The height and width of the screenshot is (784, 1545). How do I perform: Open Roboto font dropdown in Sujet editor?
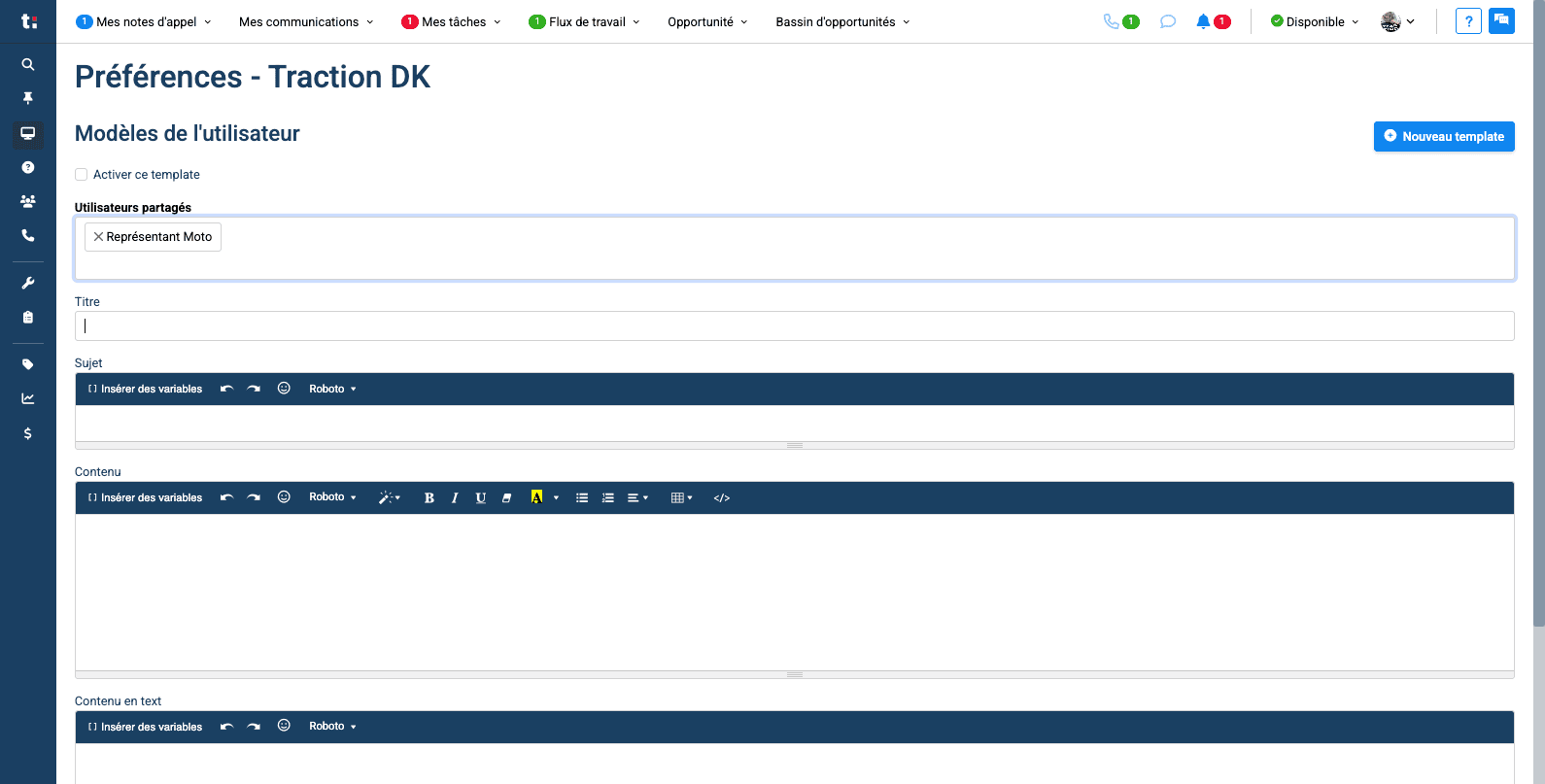[x=333, y=389]
